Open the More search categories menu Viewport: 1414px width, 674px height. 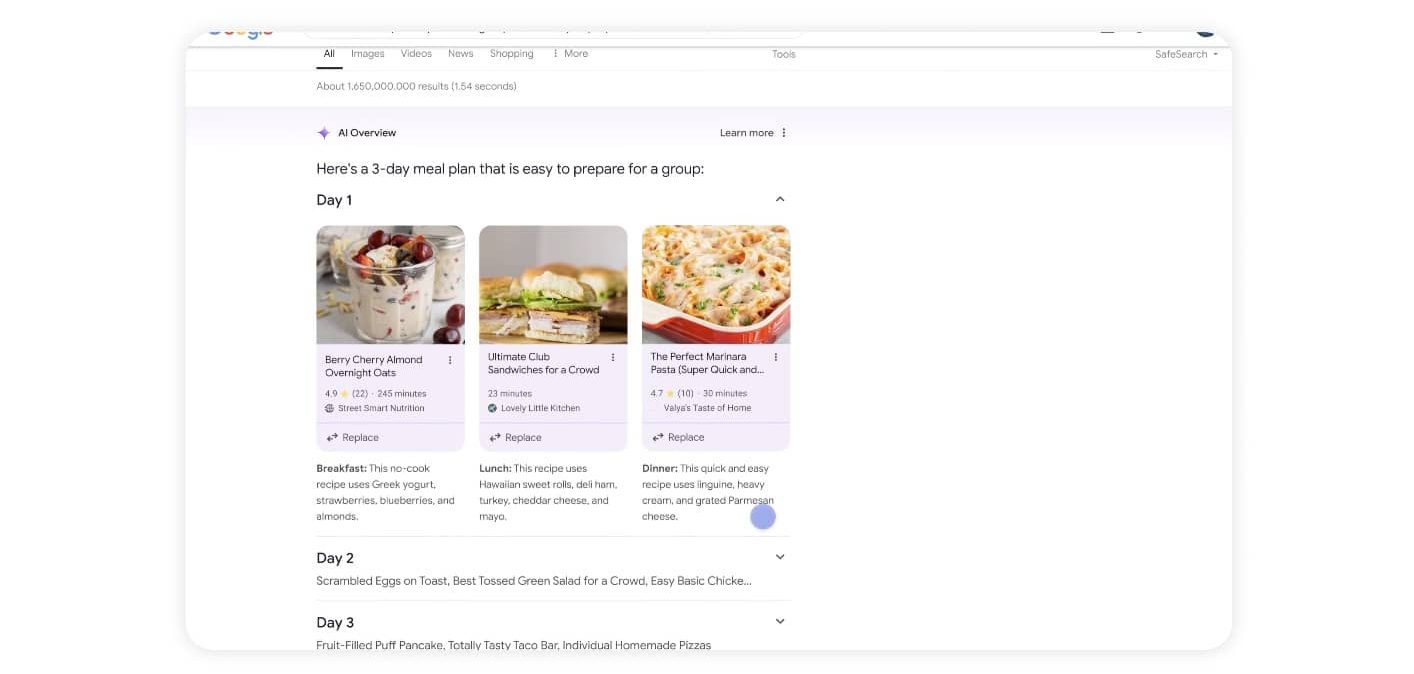coord(570,54)
